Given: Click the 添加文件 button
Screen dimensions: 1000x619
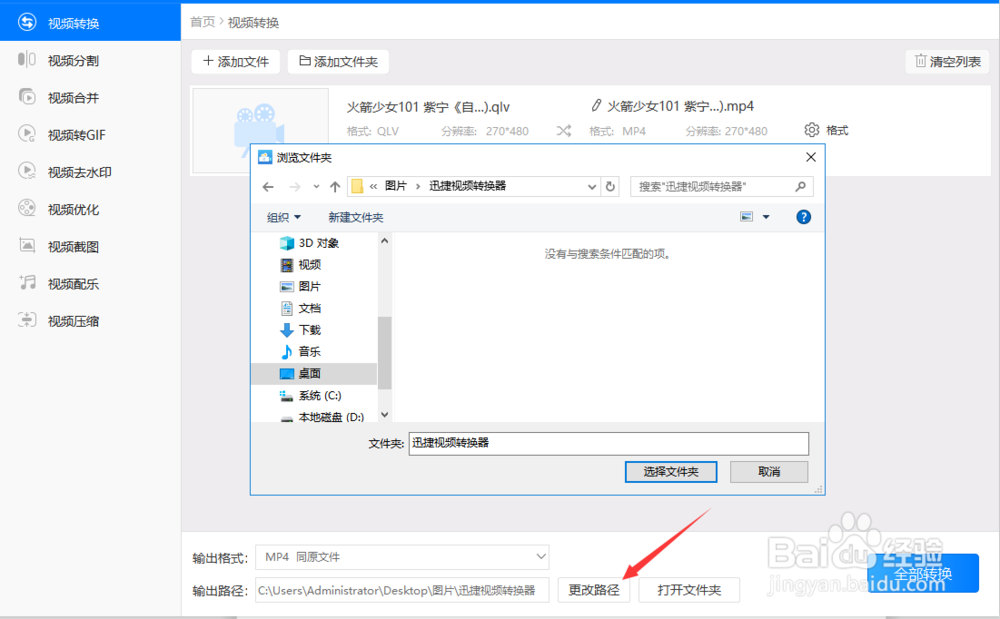Looking at the screenshot, I should pos(235,61).
